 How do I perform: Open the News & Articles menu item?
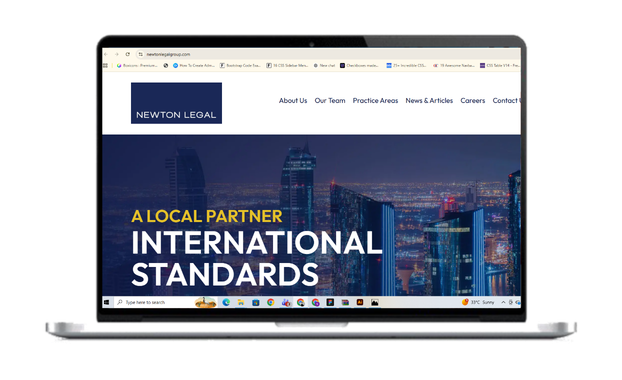pyautogui.click(x=429, y=101)
